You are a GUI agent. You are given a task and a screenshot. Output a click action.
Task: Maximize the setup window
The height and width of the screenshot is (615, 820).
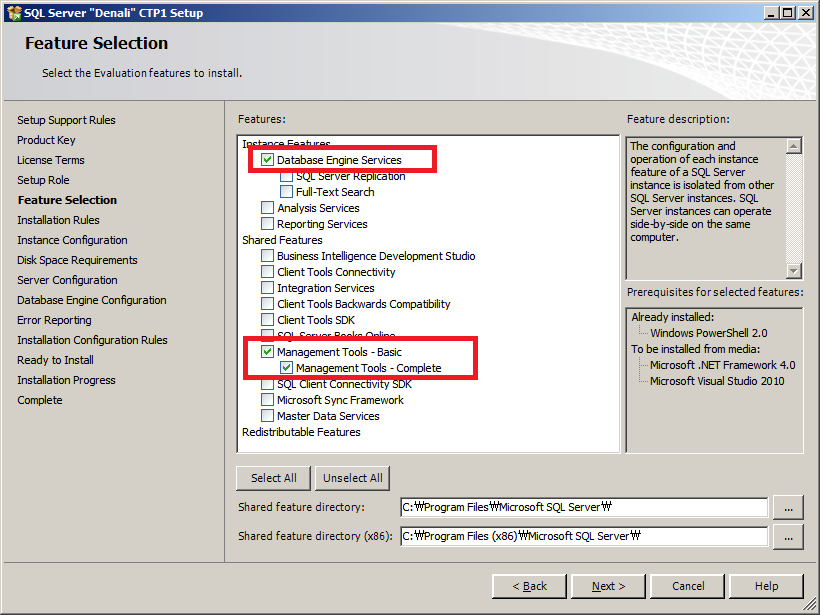(x=788, y=13)
